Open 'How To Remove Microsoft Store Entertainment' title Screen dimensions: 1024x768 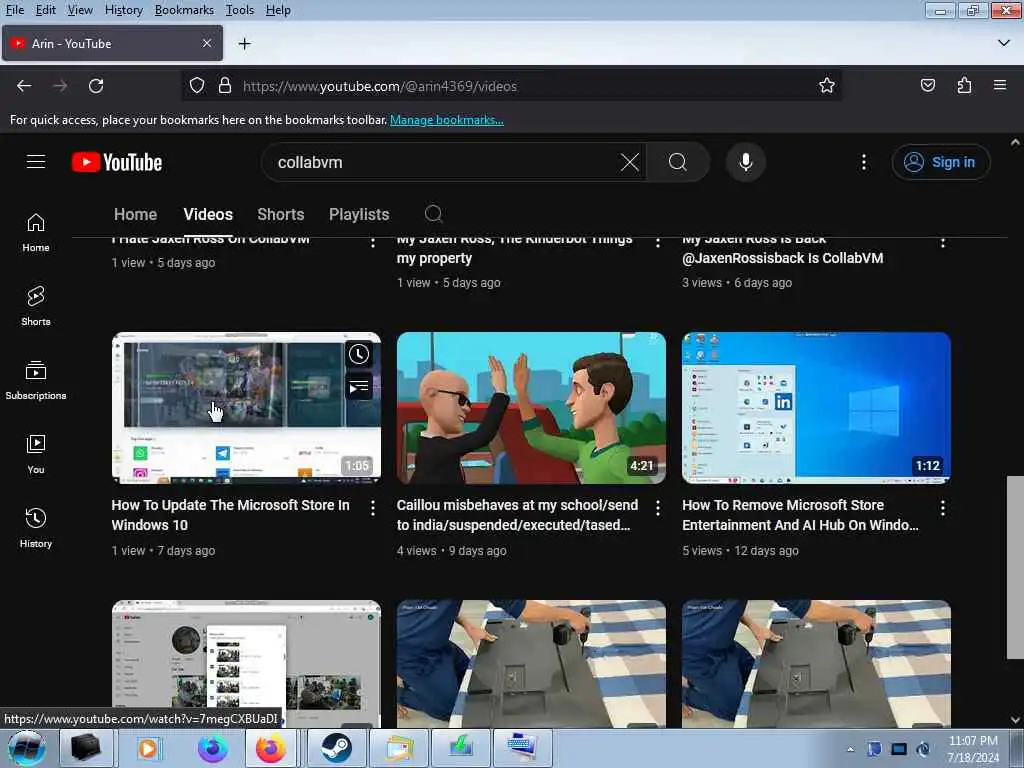tap(800, 515)
